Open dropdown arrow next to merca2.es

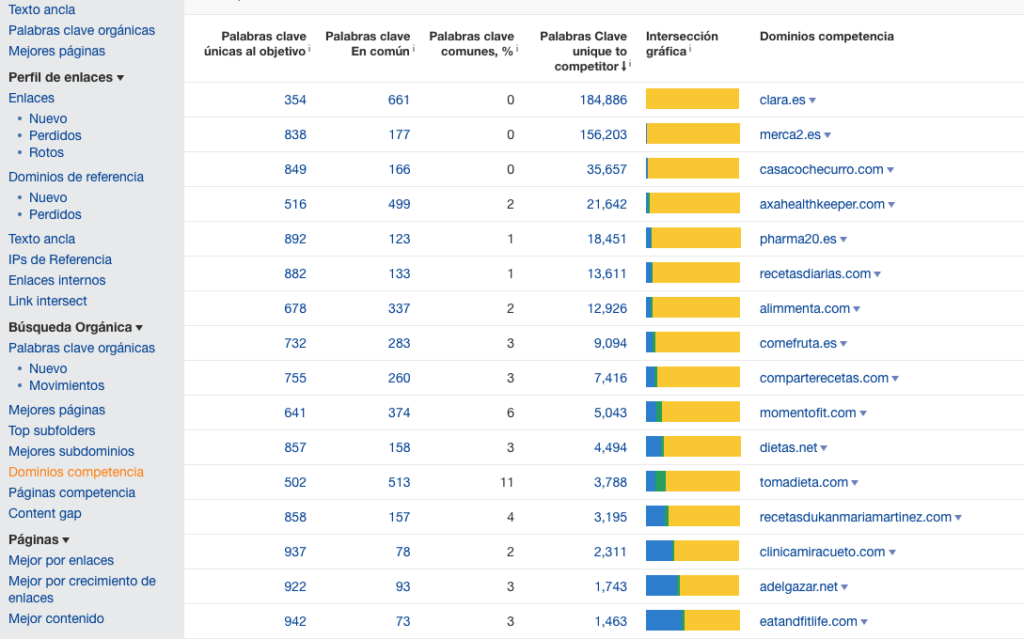pos(827,135)
